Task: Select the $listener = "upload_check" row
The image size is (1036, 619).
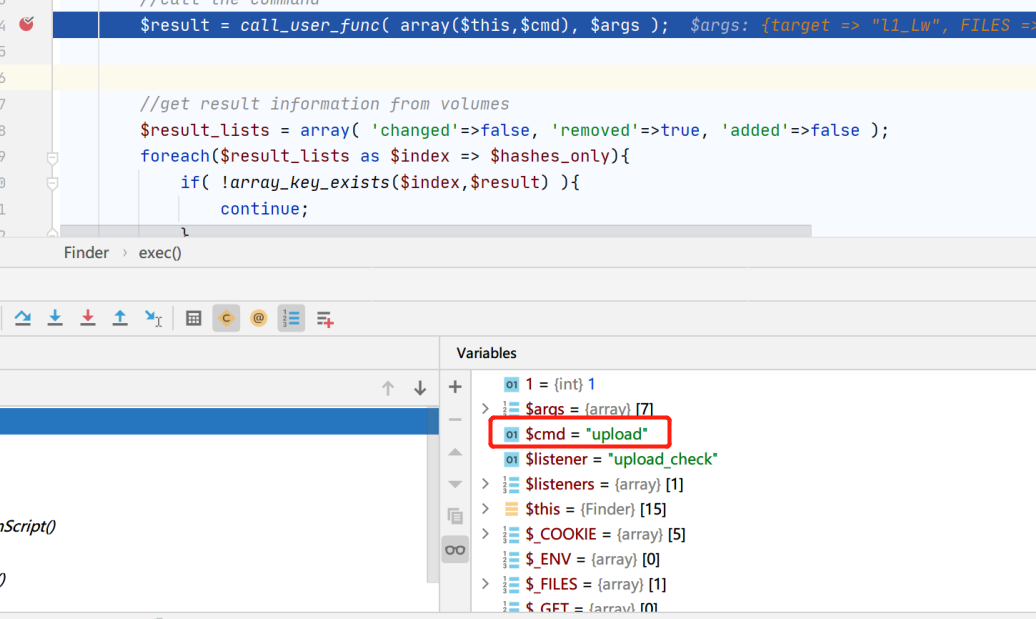Action: (x=753, y=459)
